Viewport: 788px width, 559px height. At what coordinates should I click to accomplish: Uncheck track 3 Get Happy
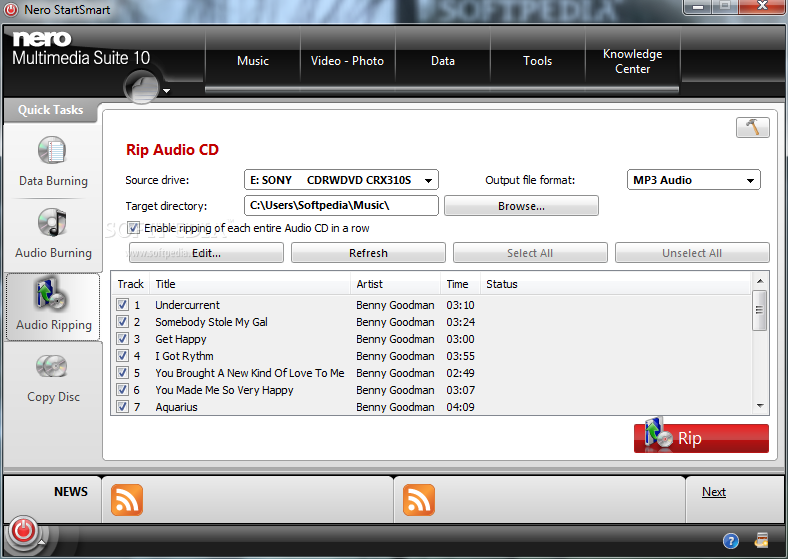click(122, 339)
